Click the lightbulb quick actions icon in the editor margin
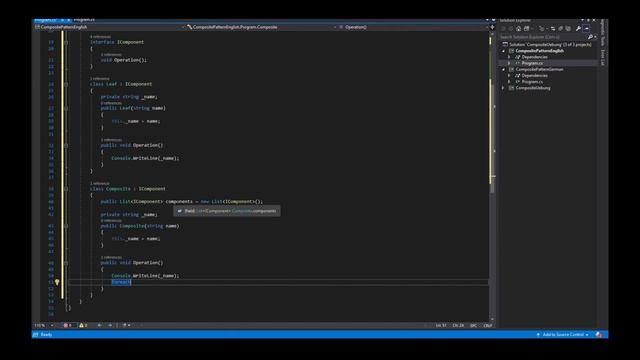The image size is (640, 360). [57, 282]
